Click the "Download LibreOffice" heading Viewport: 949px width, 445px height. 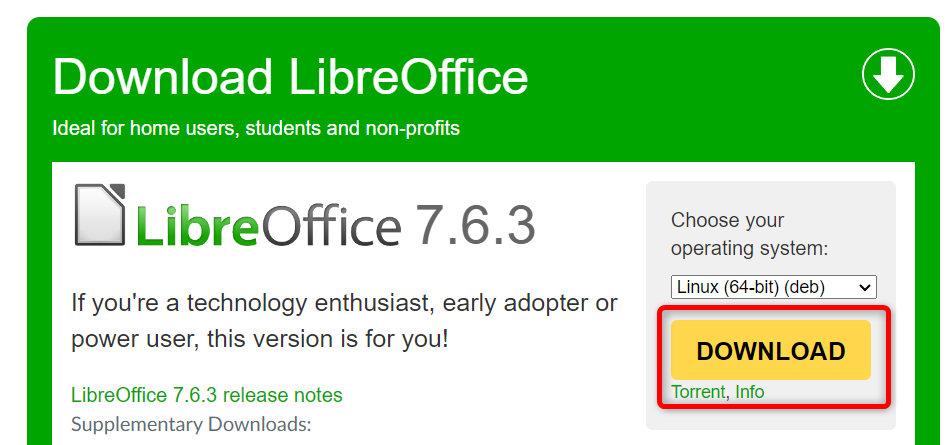pos(290,77)
